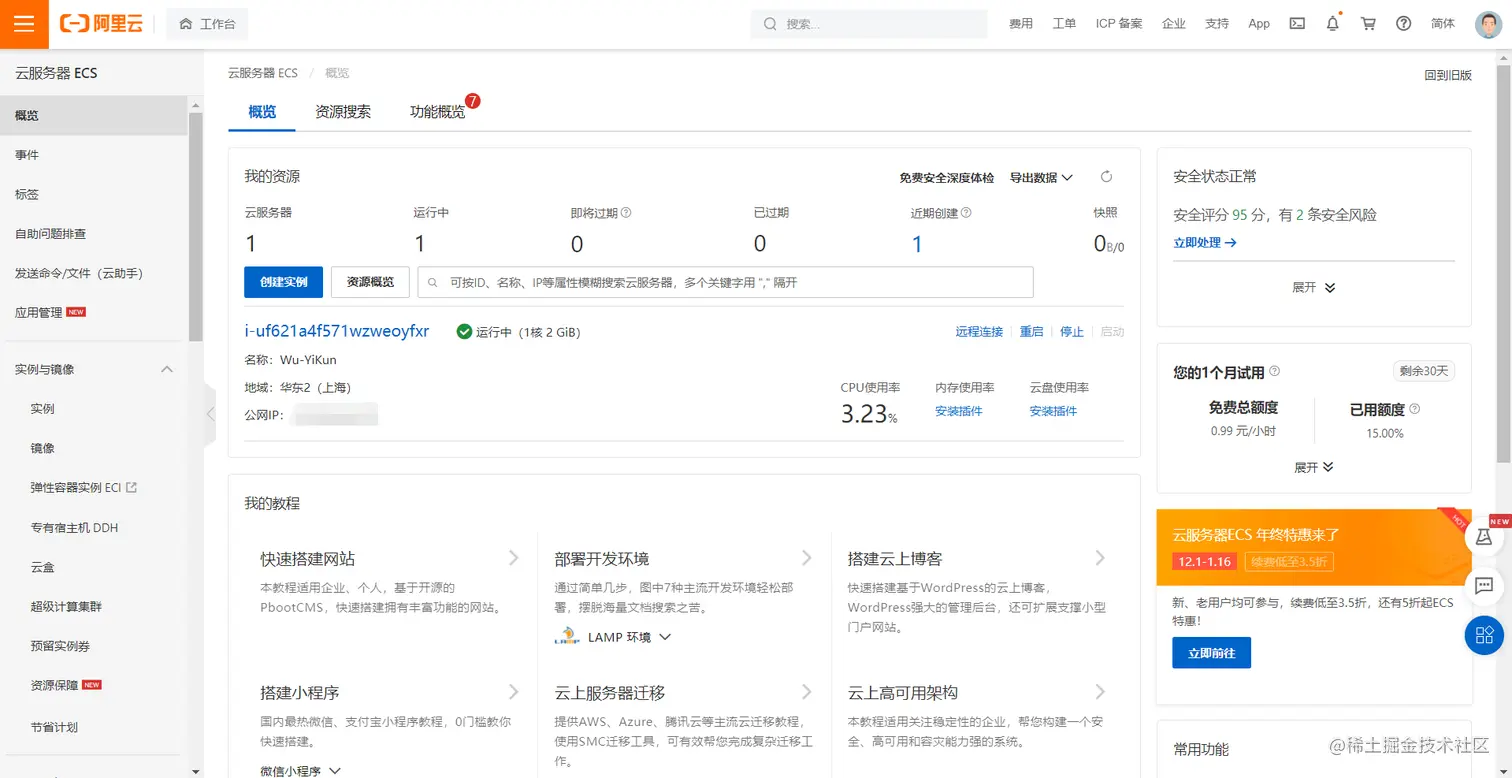Open the floating blue apps grid icon
Image resolution: width=1512 pixels, height=778 pixels.
(x=1485, y=635)
